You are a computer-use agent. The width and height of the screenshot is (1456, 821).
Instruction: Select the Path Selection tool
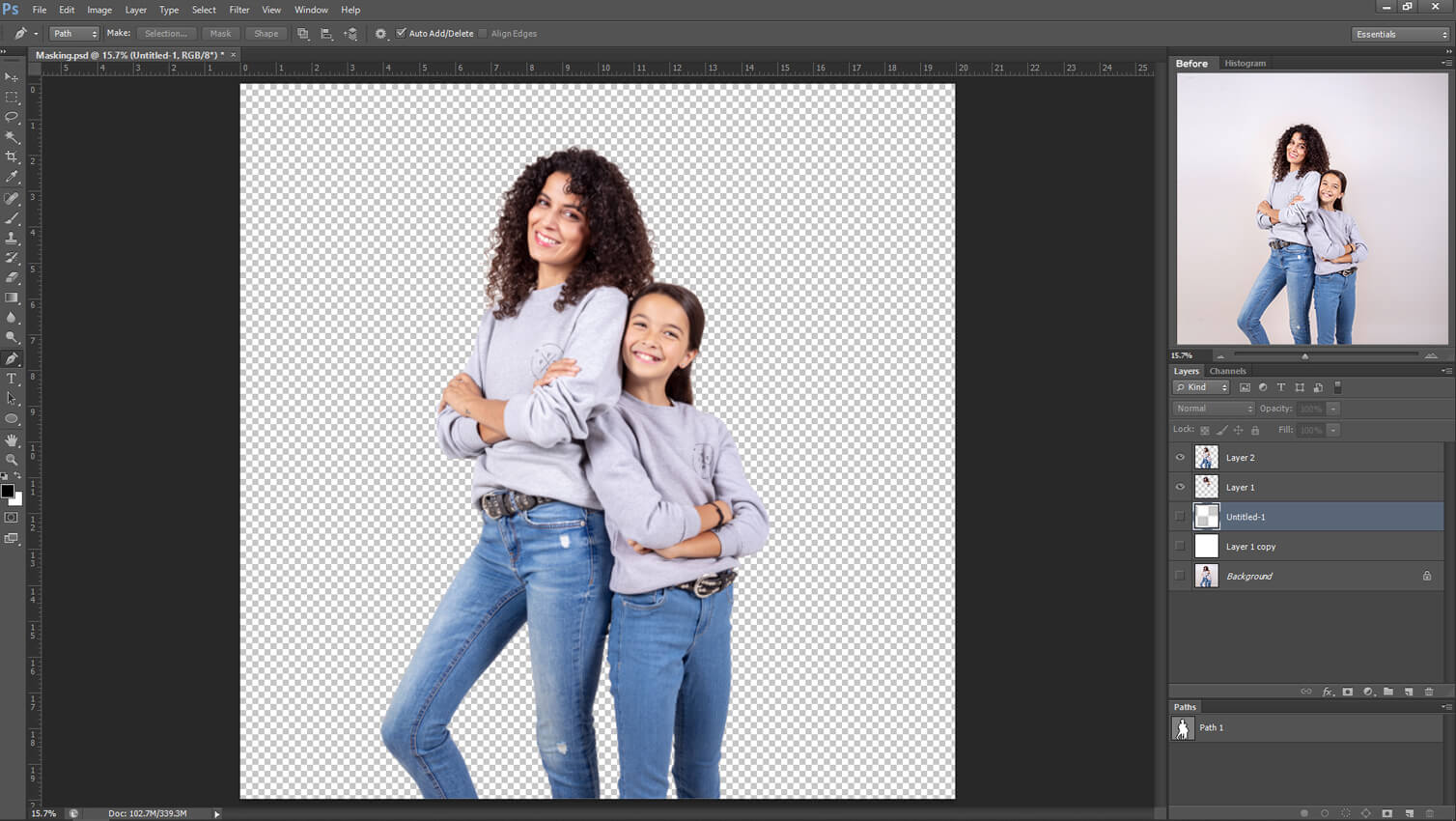coord(12,399)
